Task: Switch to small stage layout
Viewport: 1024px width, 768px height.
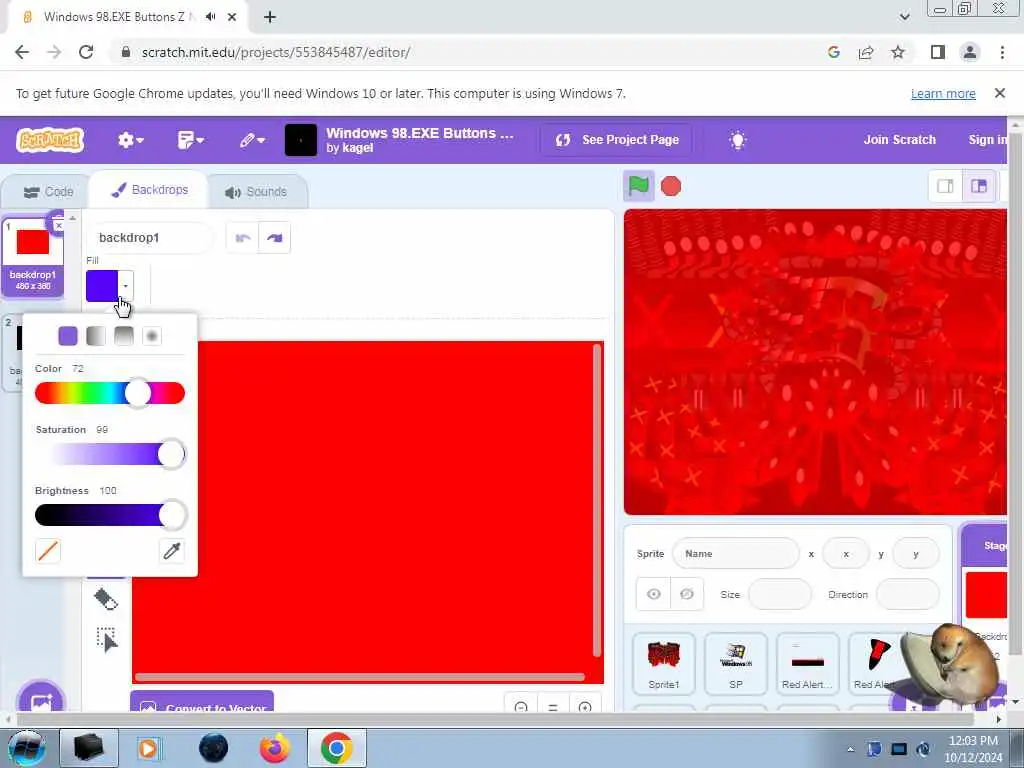Action: click(945, 186)
